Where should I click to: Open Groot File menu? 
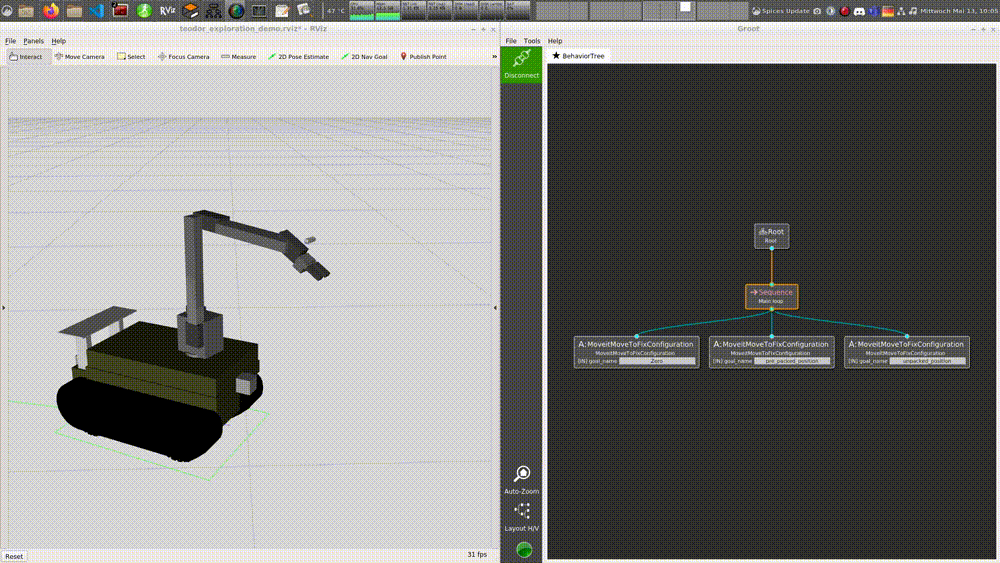[511, 41]
